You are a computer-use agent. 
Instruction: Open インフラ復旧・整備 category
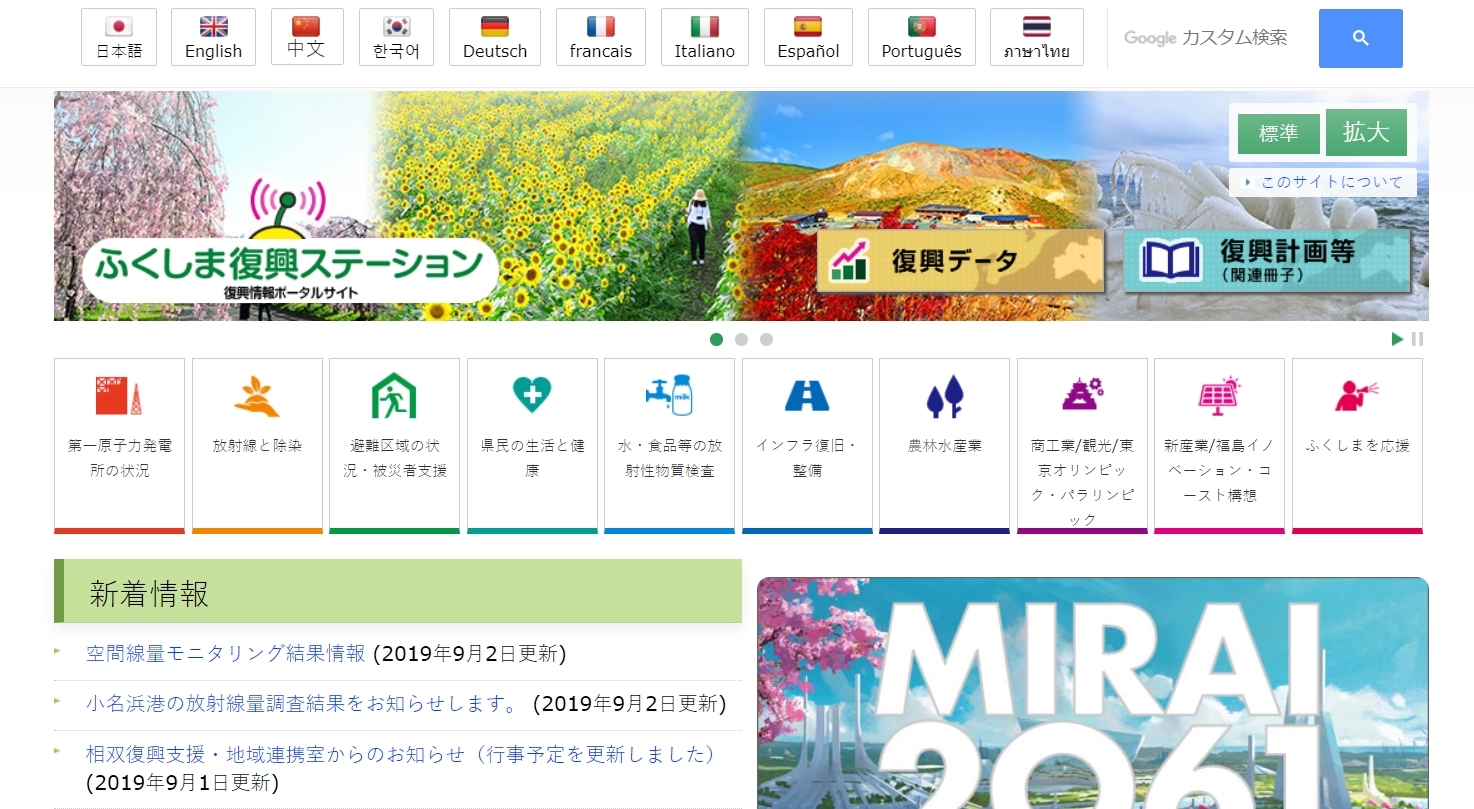tap(807, 446)
